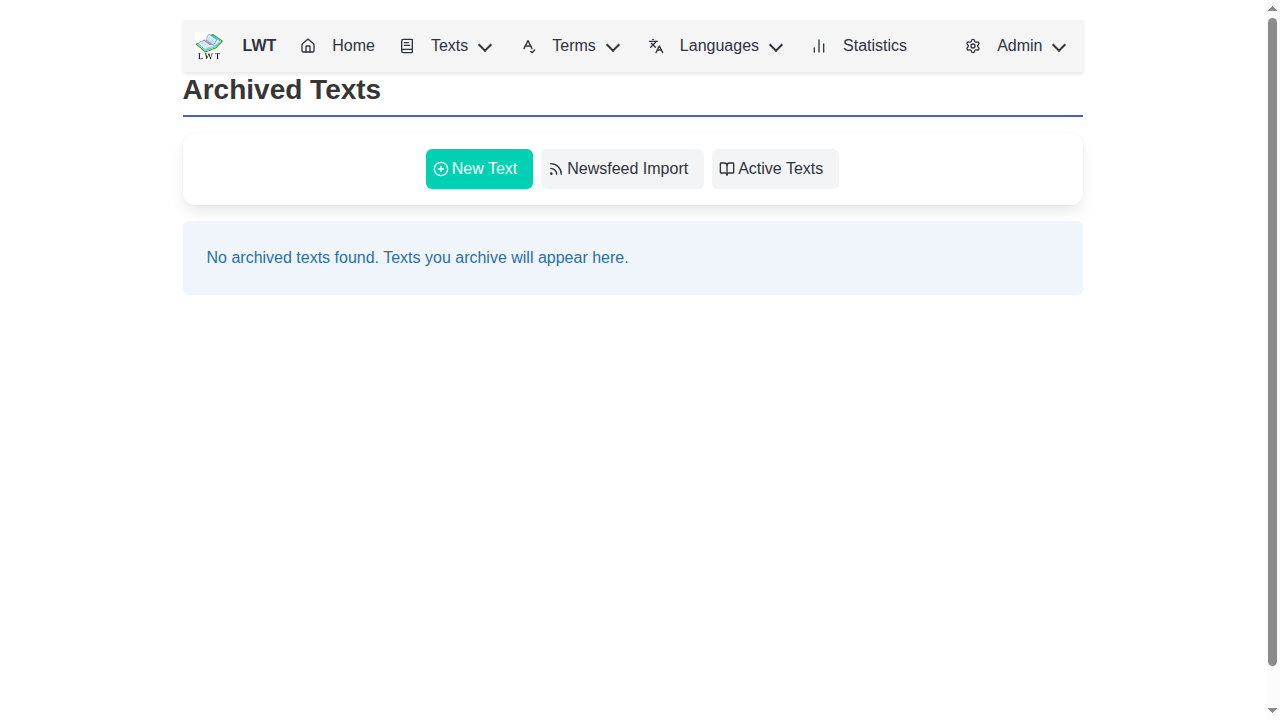Select the Terms menu item
This screenshot has width=1280, height=720.
pyautogui.click(x=574, y=46)
